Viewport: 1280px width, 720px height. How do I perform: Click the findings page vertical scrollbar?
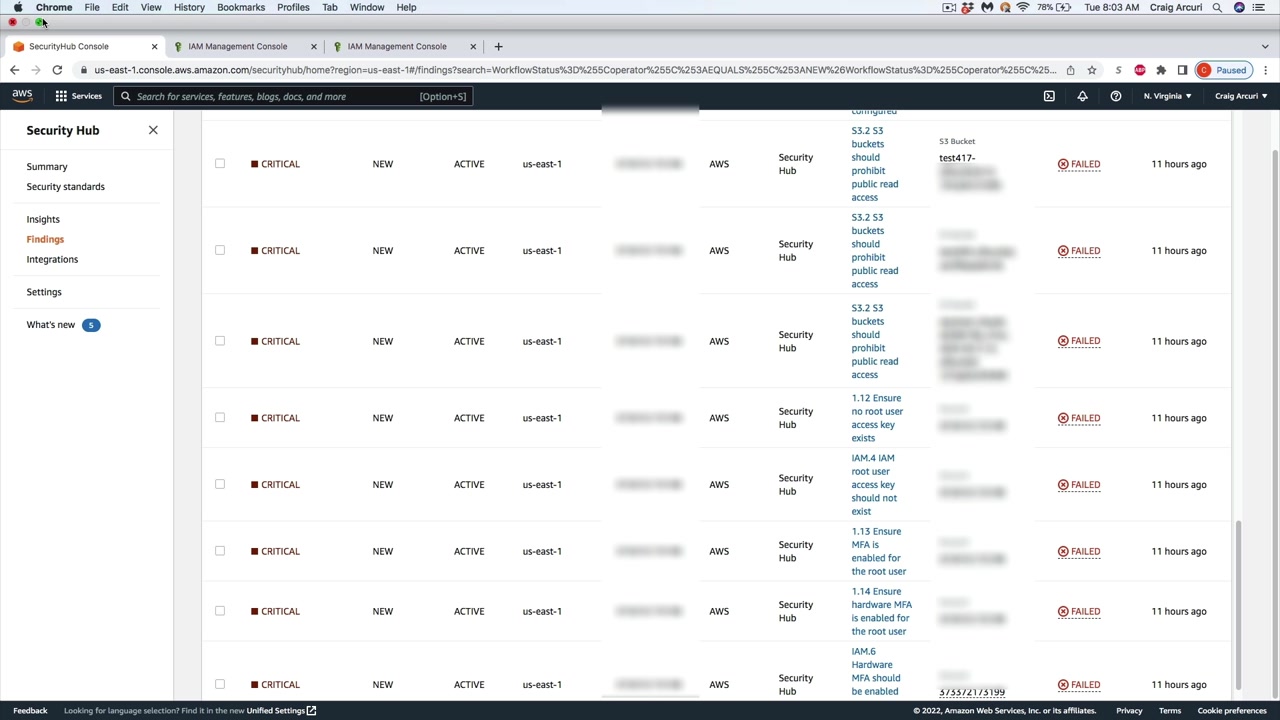tap(1238, 604)
